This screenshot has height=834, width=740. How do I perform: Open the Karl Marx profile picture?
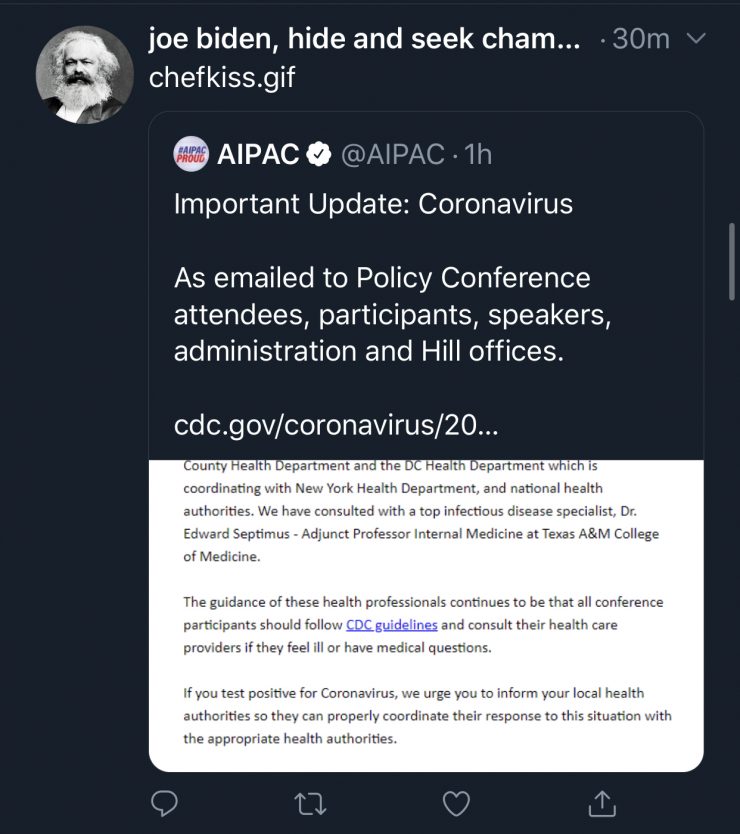(85, 75)
